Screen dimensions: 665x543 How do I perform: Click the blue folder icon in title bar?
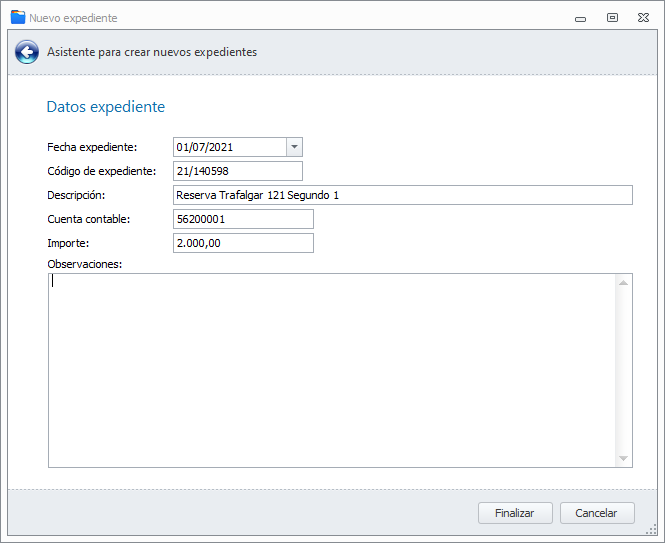tap(17, 17)
